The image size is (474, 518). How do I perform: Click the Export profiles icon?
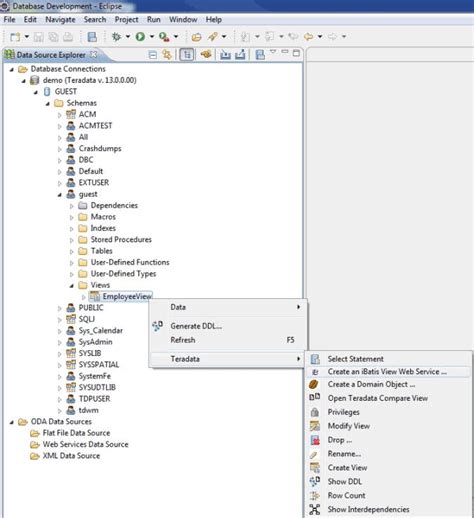pos(240,54)
